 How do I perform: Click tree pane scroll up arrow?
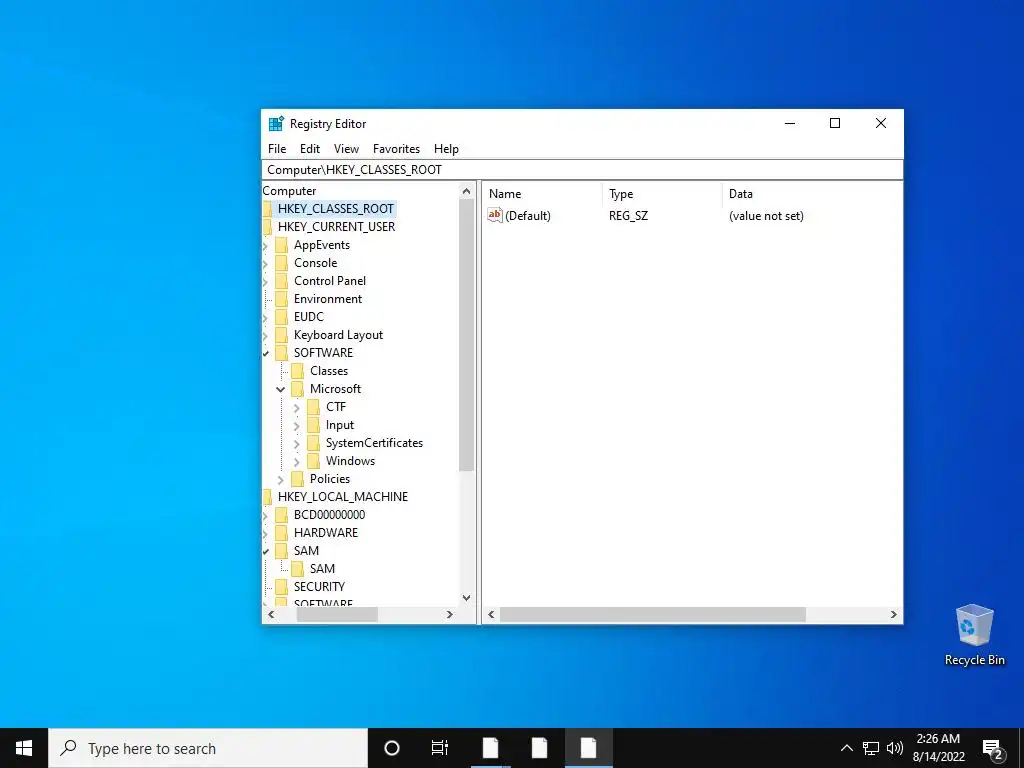[466, 191]
